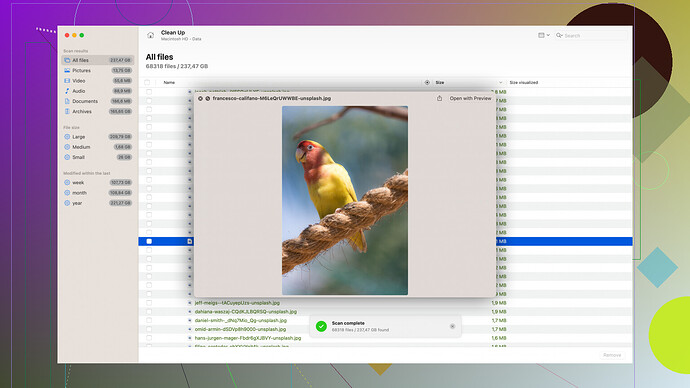
Task: Dismiss the Scan complete notification
Action: [452, 326]
